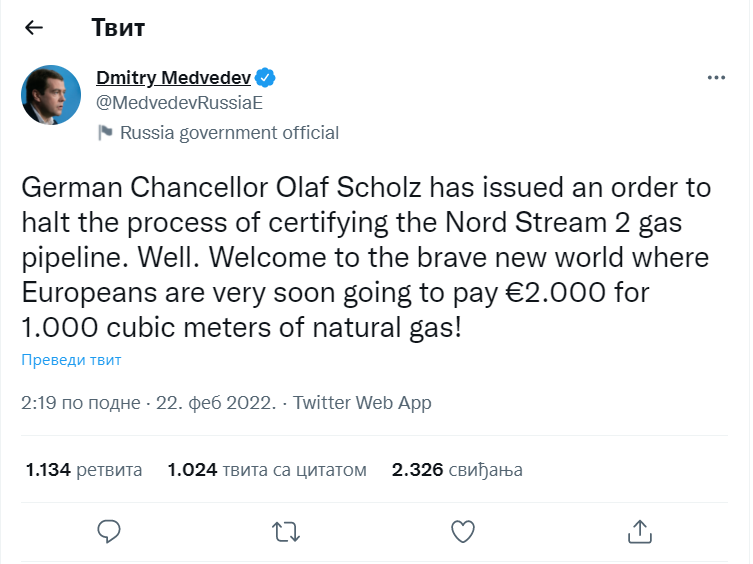Open the 1.134 ретвита list

84,469
